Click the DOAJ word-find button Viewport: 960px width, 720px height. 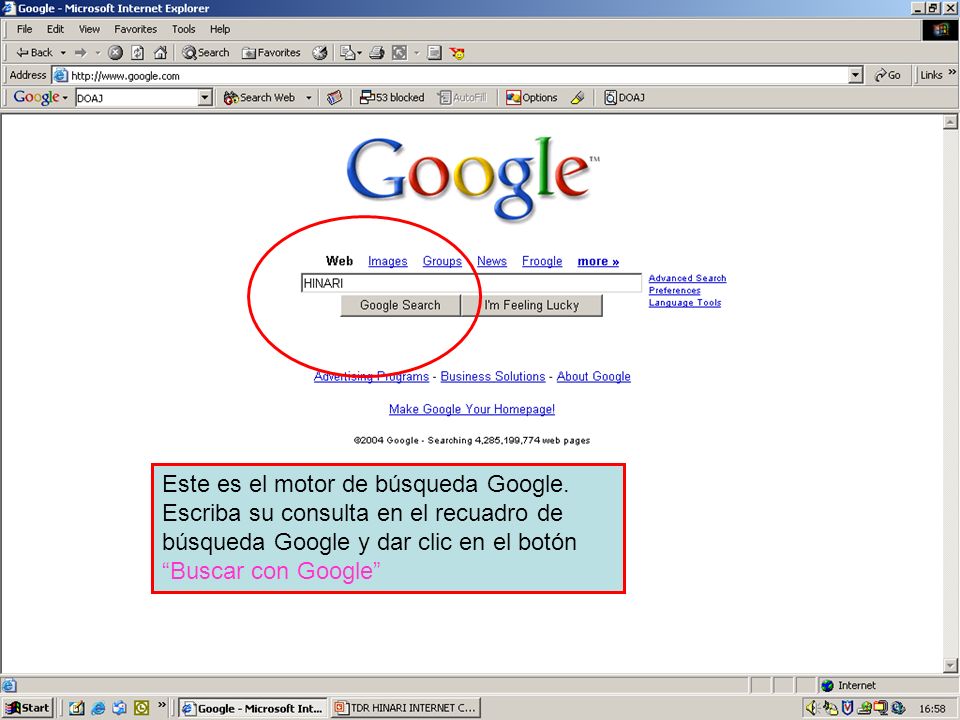click(624, 97)
